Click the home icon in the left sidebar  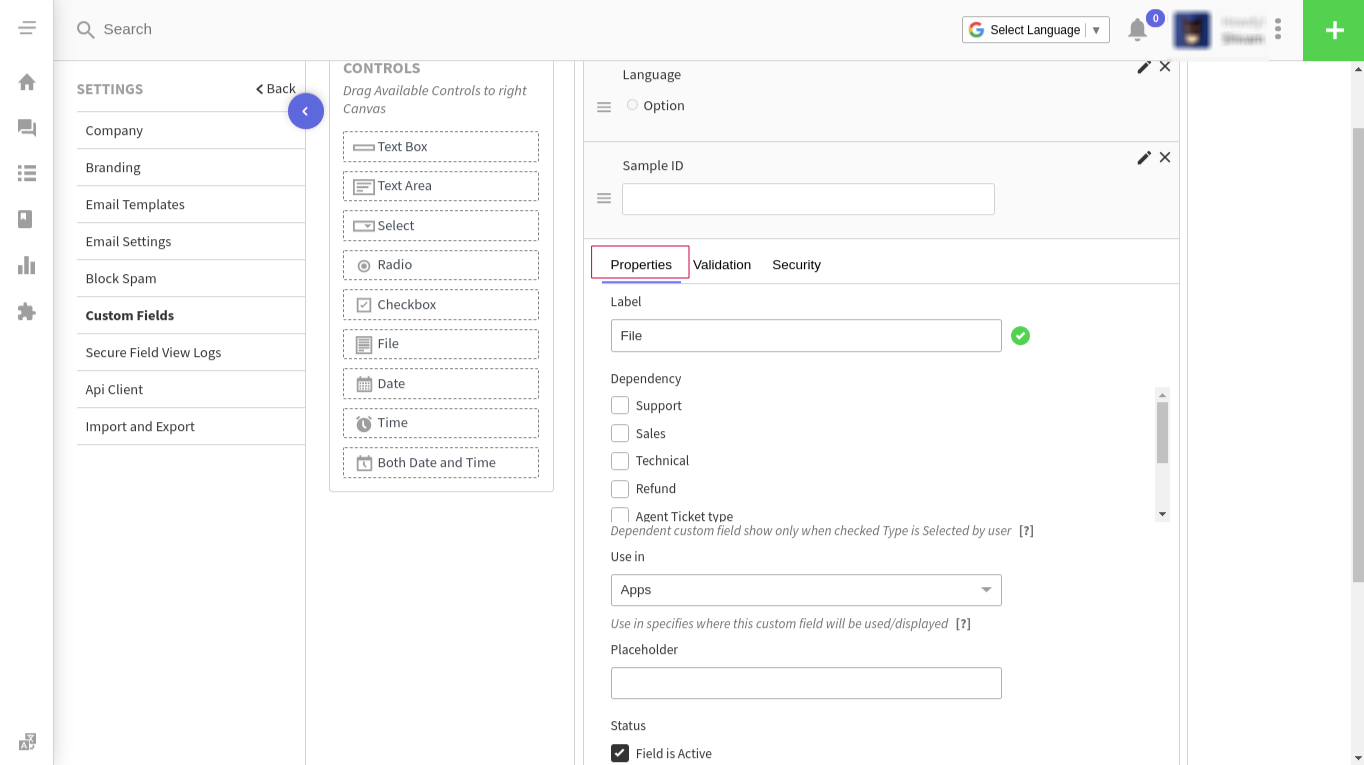tap(27, 84)
